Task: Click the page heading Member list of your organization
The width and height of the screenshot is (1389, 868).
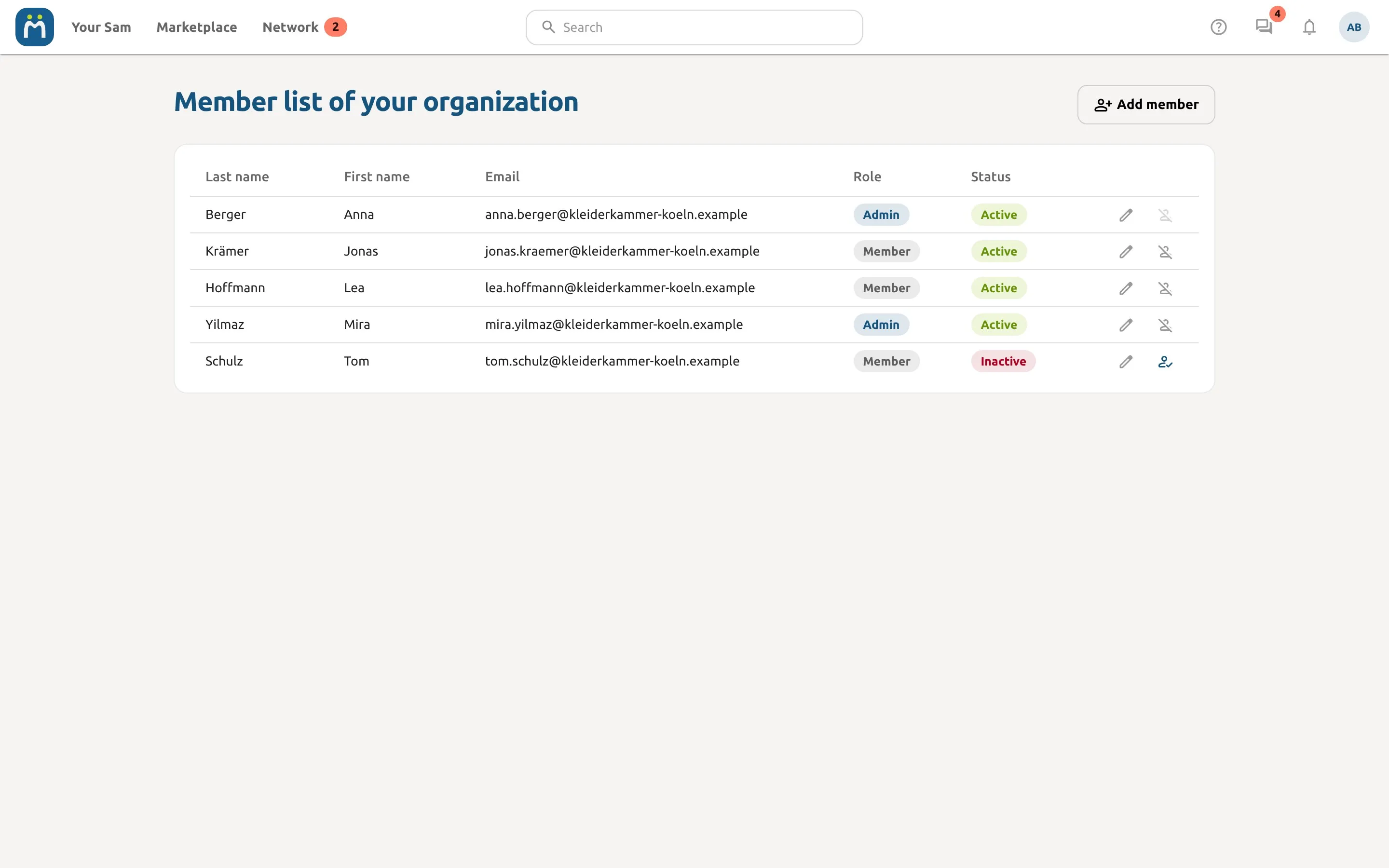Action: tap(376, 102)
